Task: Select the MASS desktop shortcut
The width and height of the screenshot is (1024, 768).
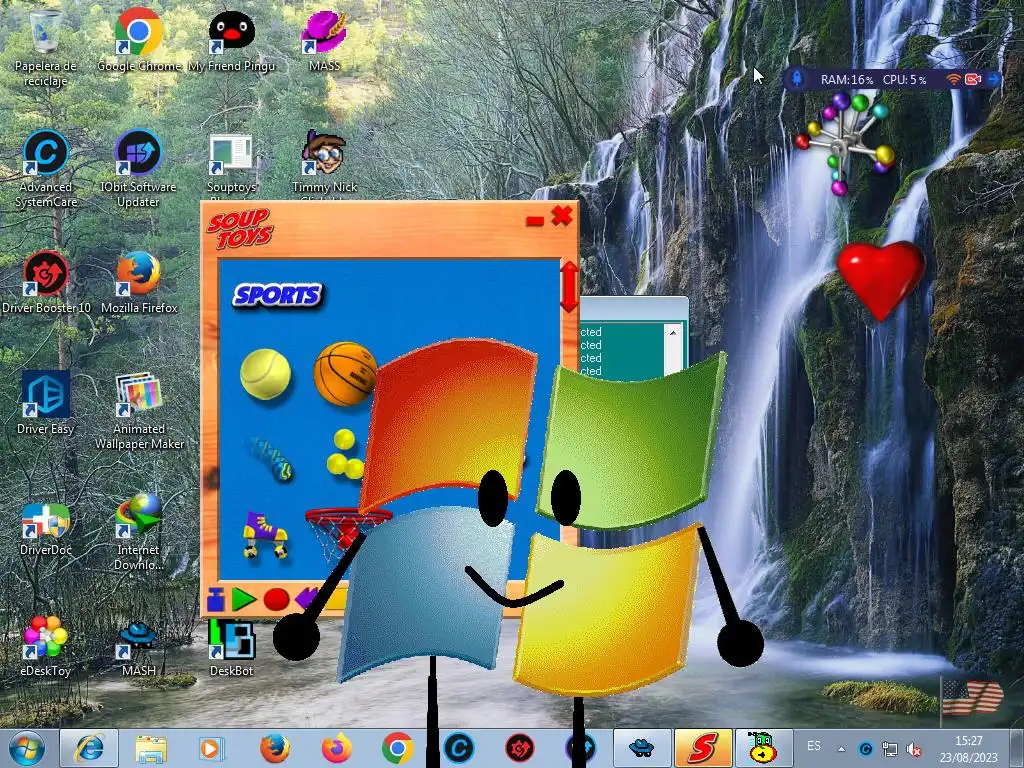Action: (324, 40)
